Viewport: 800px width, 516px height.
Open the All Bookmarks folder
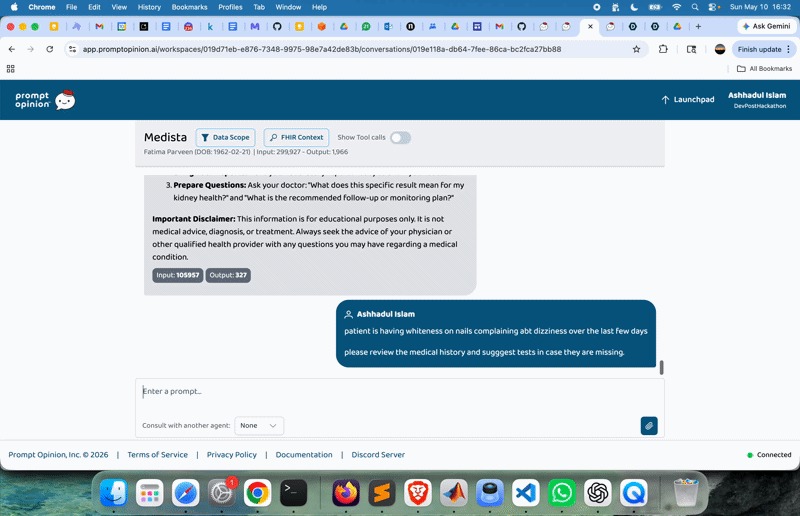point(764,69)
